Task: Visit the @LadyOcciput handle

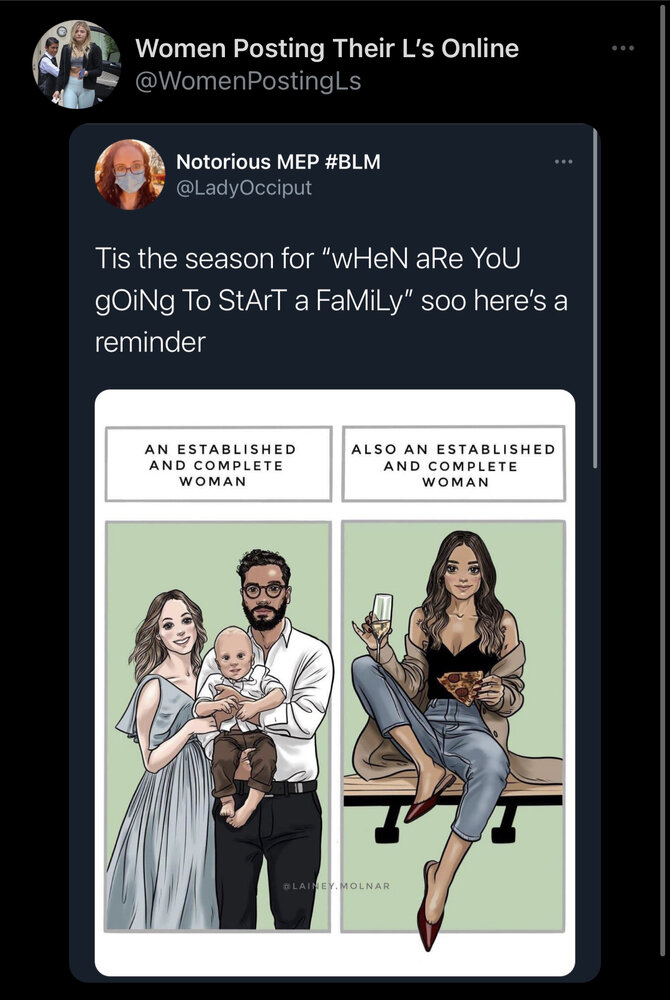Action: click(x=244, y=188)
